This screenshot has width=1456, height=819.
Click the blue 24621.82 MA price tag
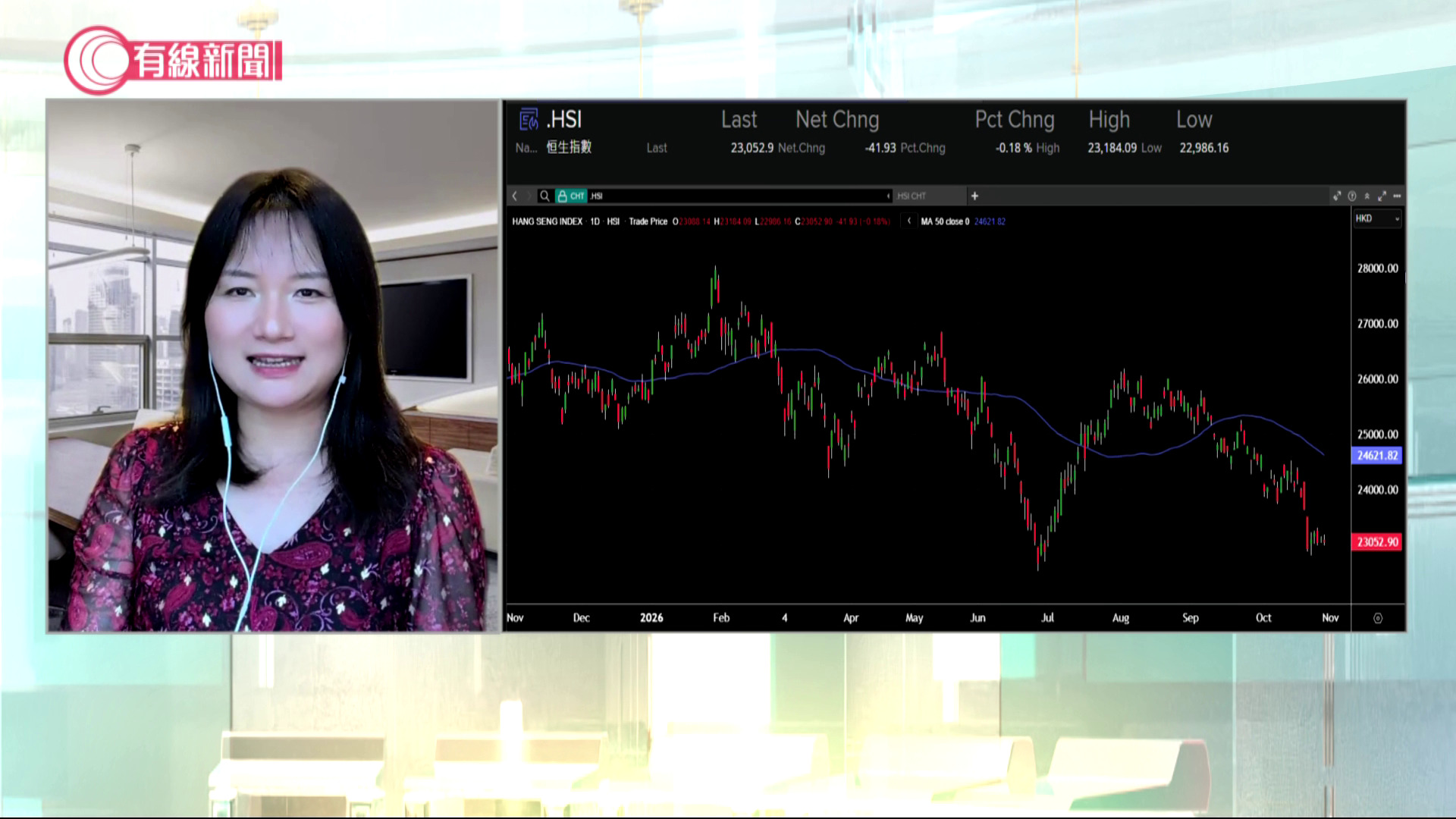coord(1377,455)
